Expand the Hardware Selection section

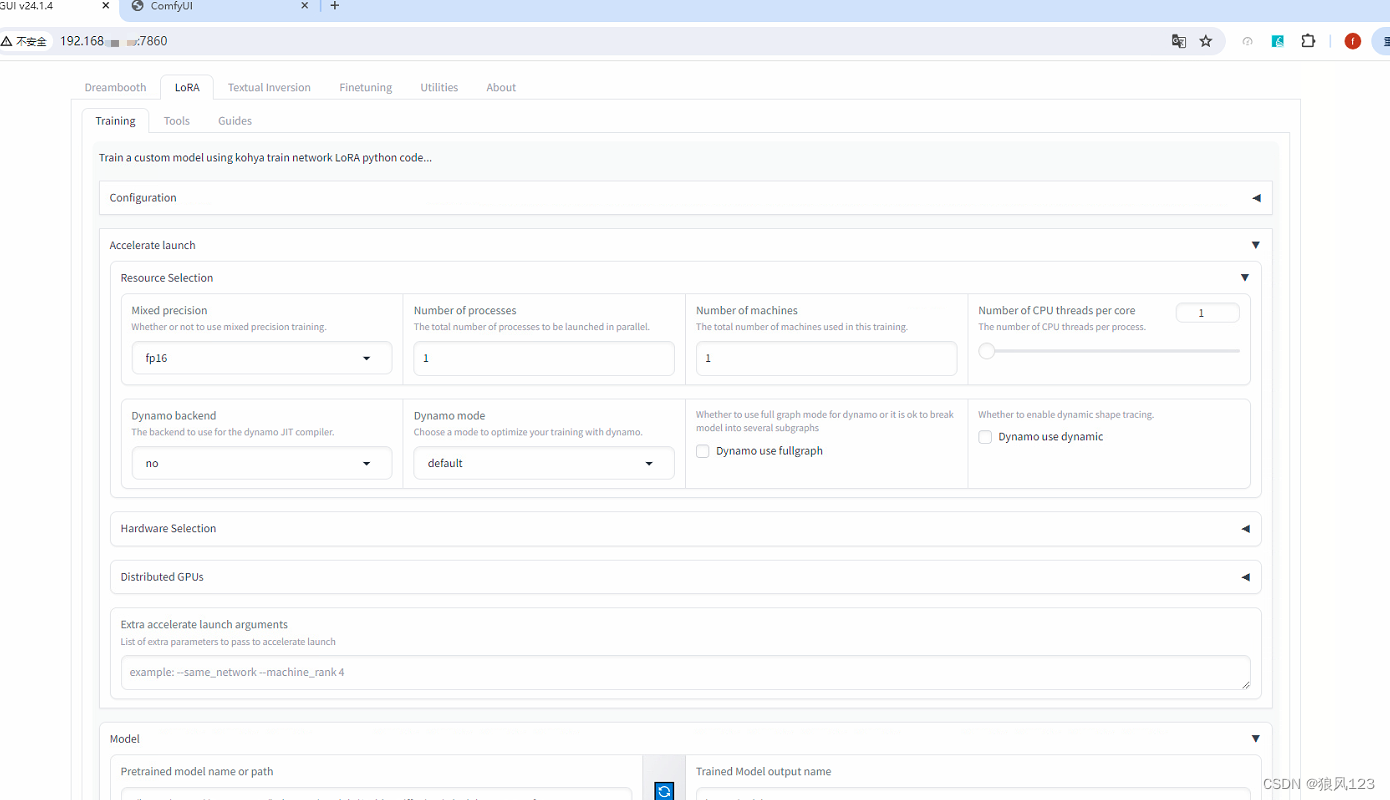point(686,529)
